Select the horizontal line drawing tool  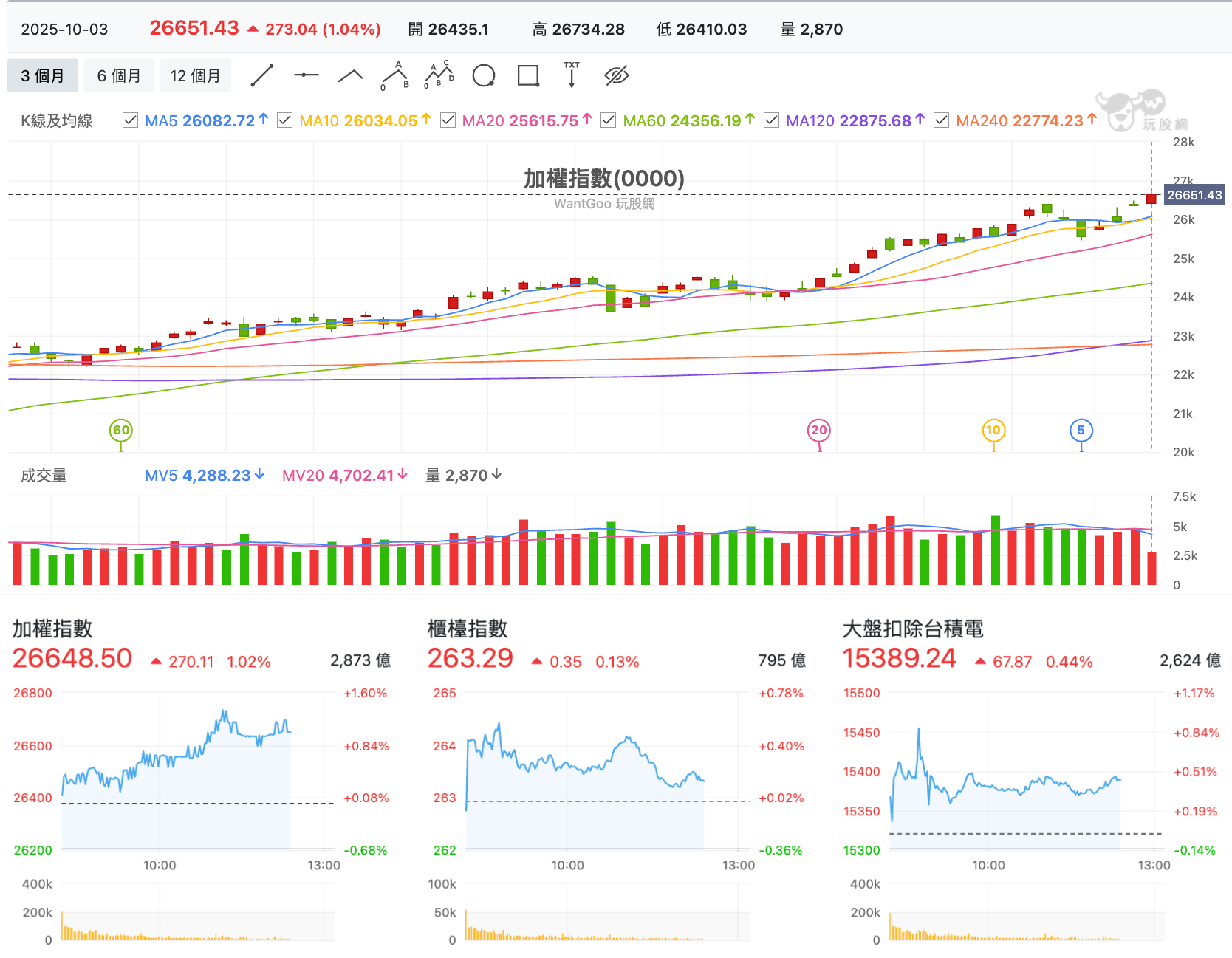306,75
